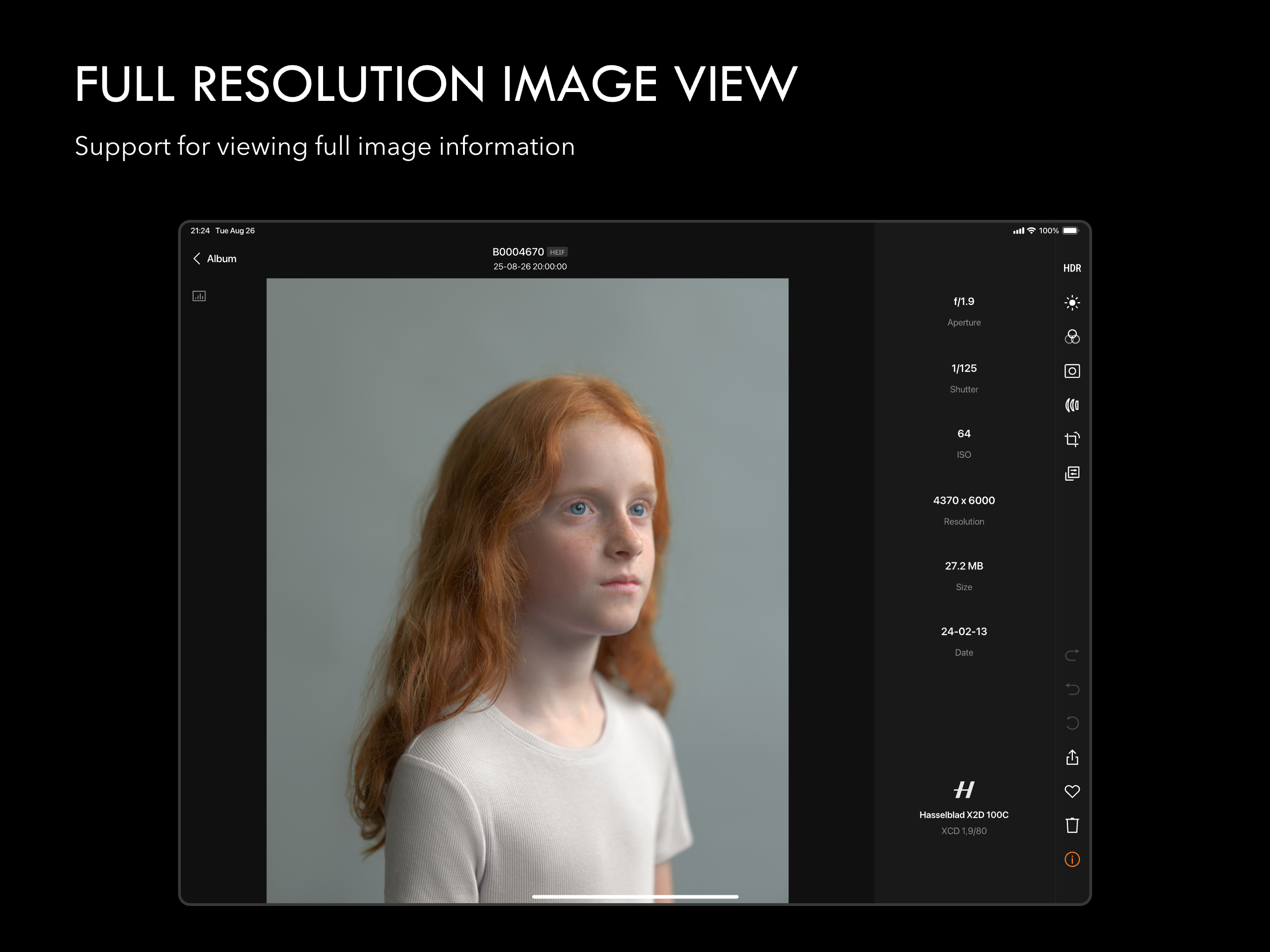Tap the bottom home indicator bar
Viewport: 1270px width, 952px height.
pyautogui.click(x=635, y=896)
